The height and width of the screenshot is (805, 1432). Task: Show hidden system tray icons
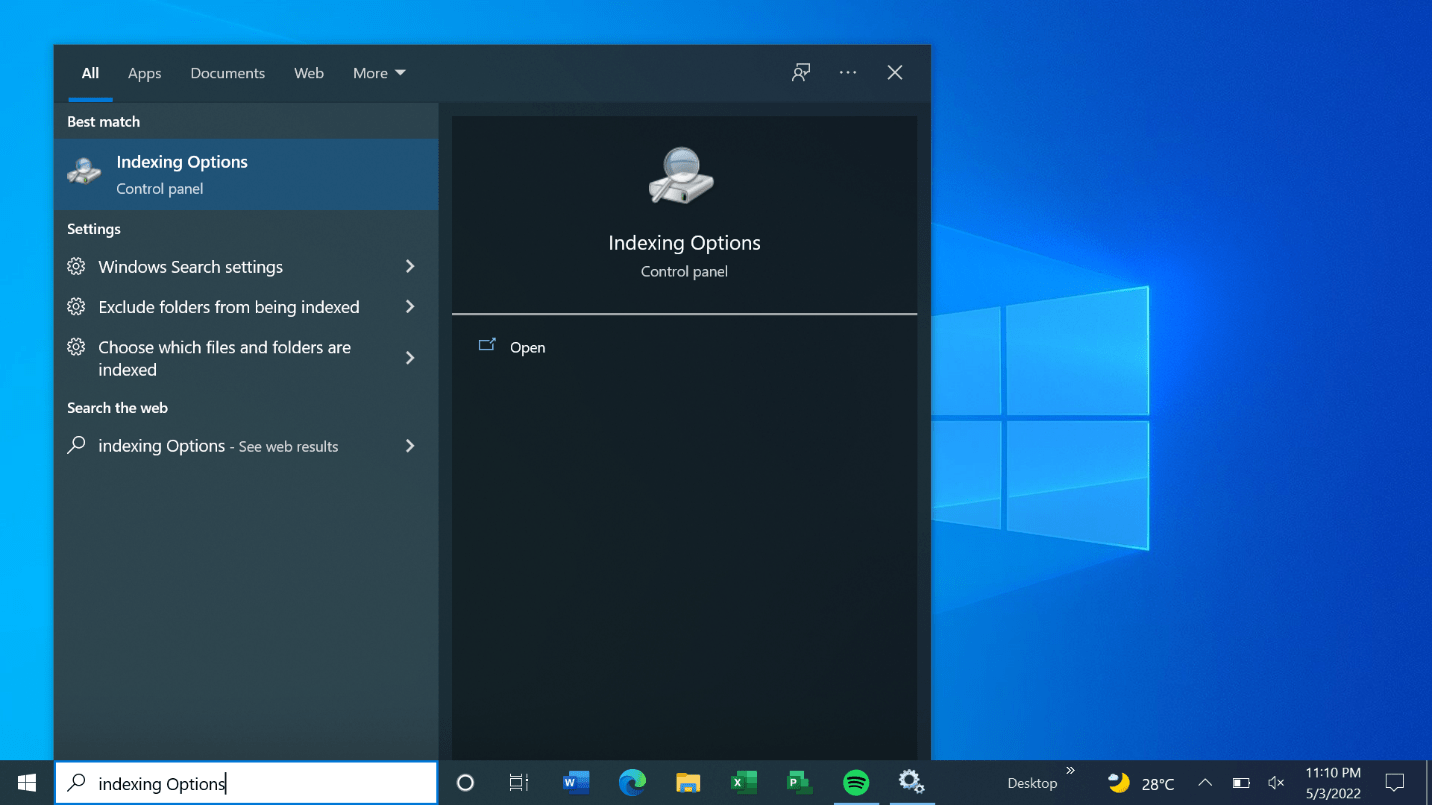[x=1205, y=783]
